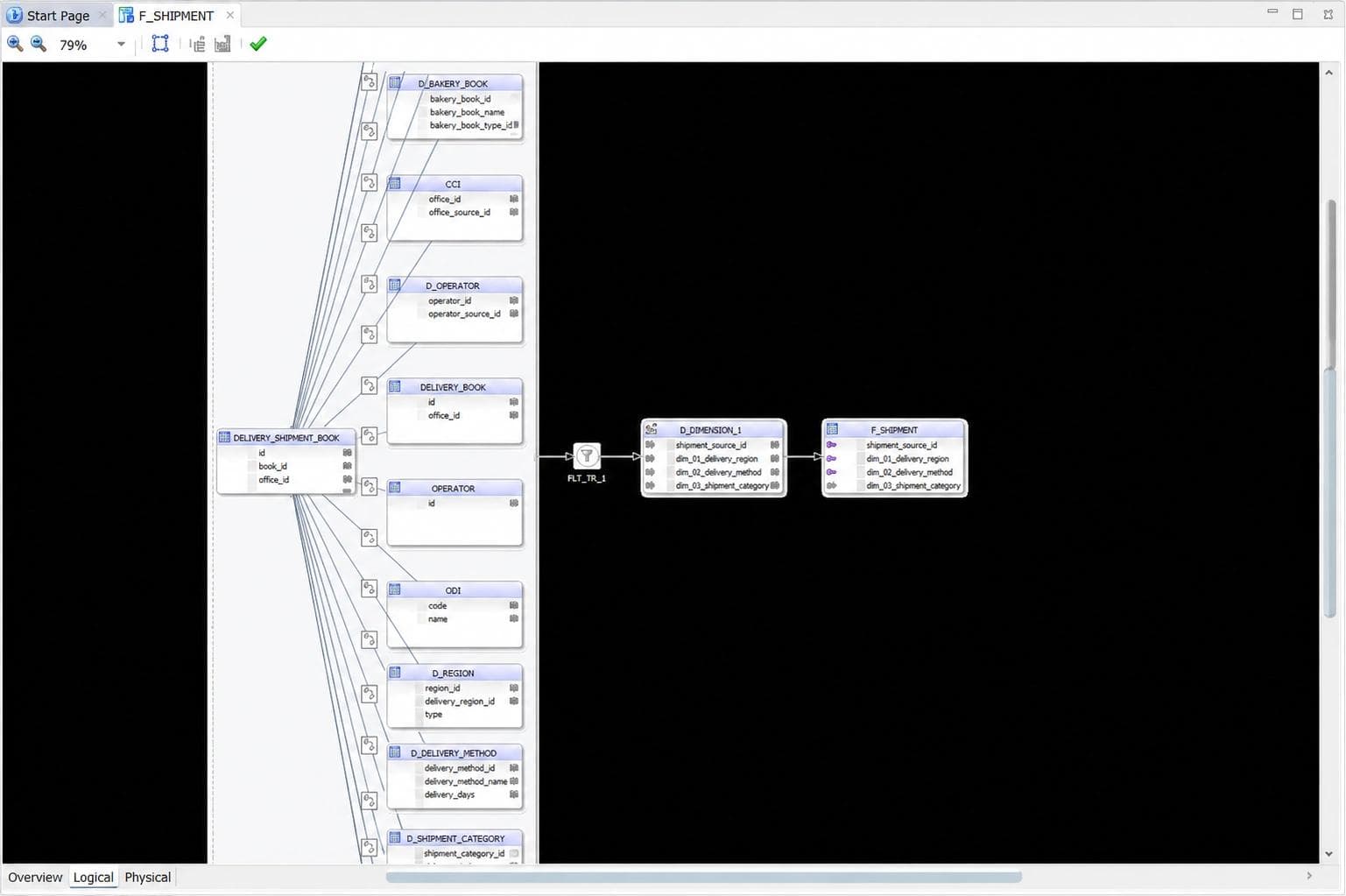Select join component beside D_OPERATOR header
Viewport: 1346px width, 896px height.
click(370, 284)
